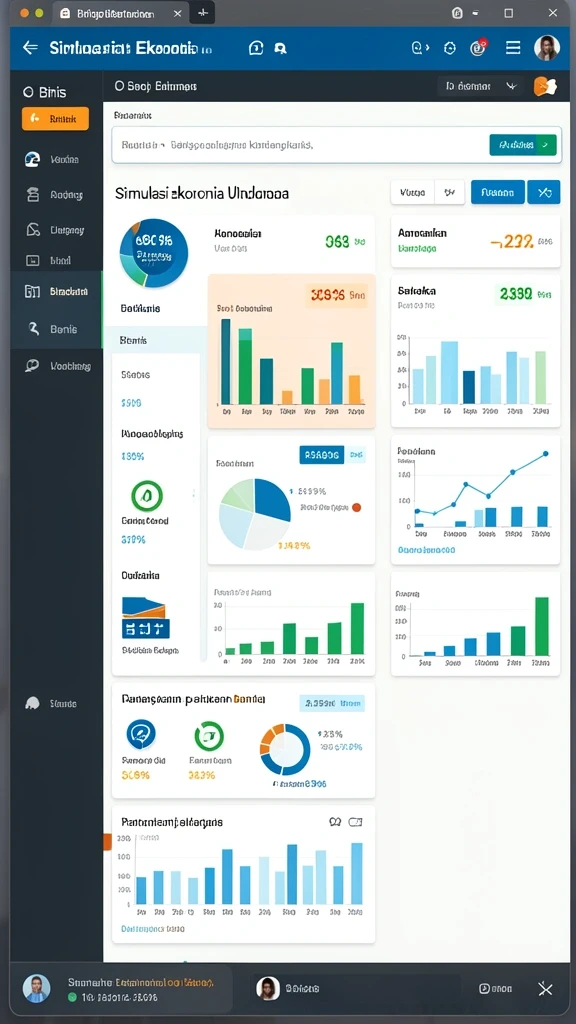Screen dimensions: 576x1024
Task: Click the green button in the search bar
Action: tap(522, 145)
